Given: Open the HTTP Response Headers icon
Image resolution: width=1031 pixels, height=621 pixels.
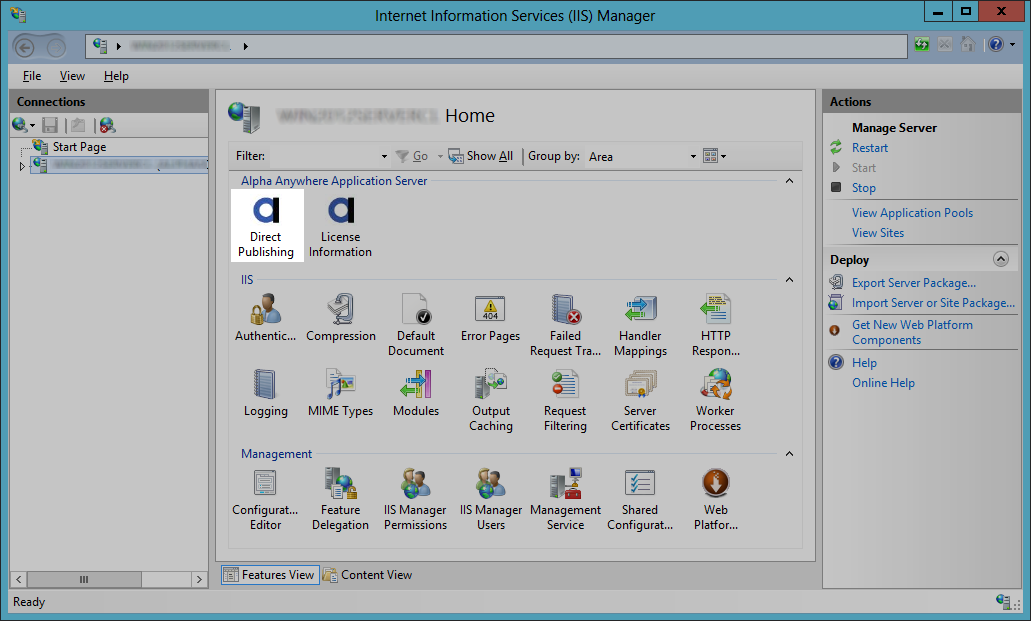Looking at the screenshot, I should pos(715,325).
